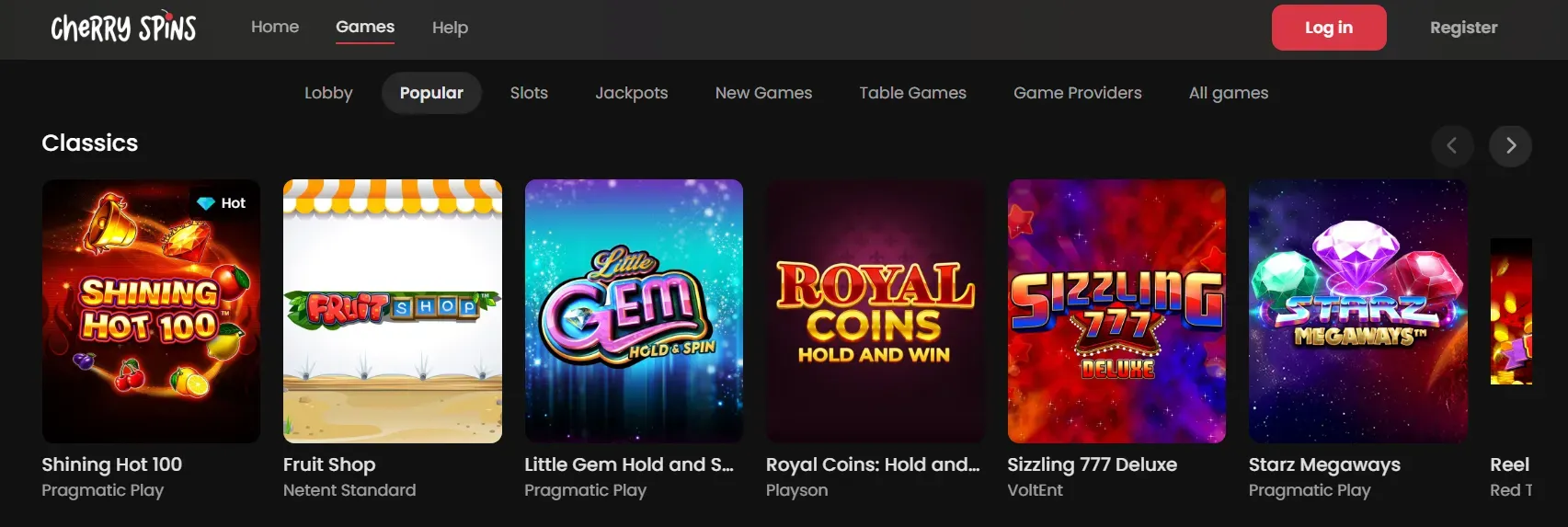Launch the Fruit Shop game tile
1568x527 pixels.
[393, 311]
